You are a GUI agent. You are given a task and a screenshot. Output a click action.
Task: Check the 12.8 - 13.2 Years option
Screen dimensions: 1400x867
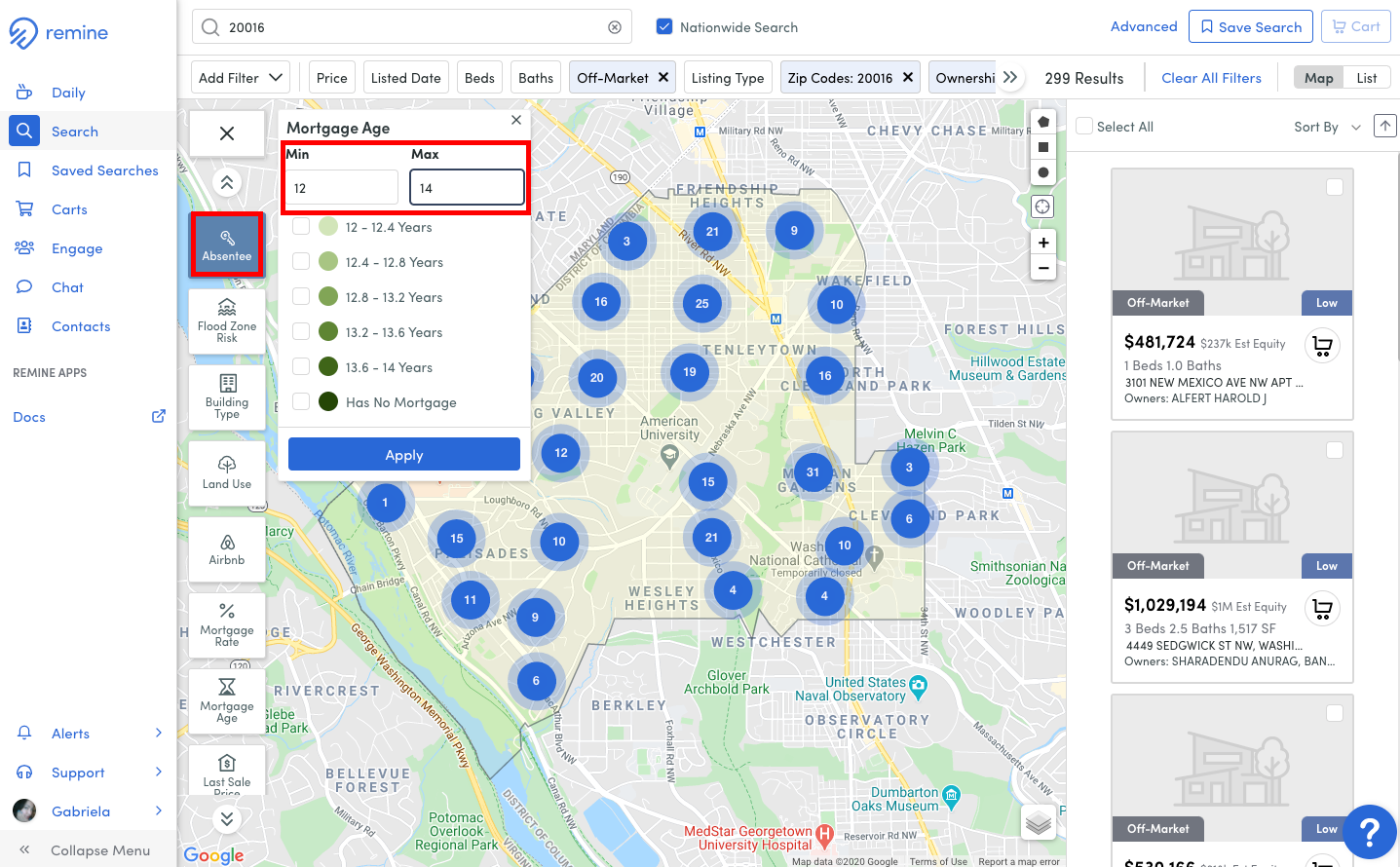click(302, 296)
